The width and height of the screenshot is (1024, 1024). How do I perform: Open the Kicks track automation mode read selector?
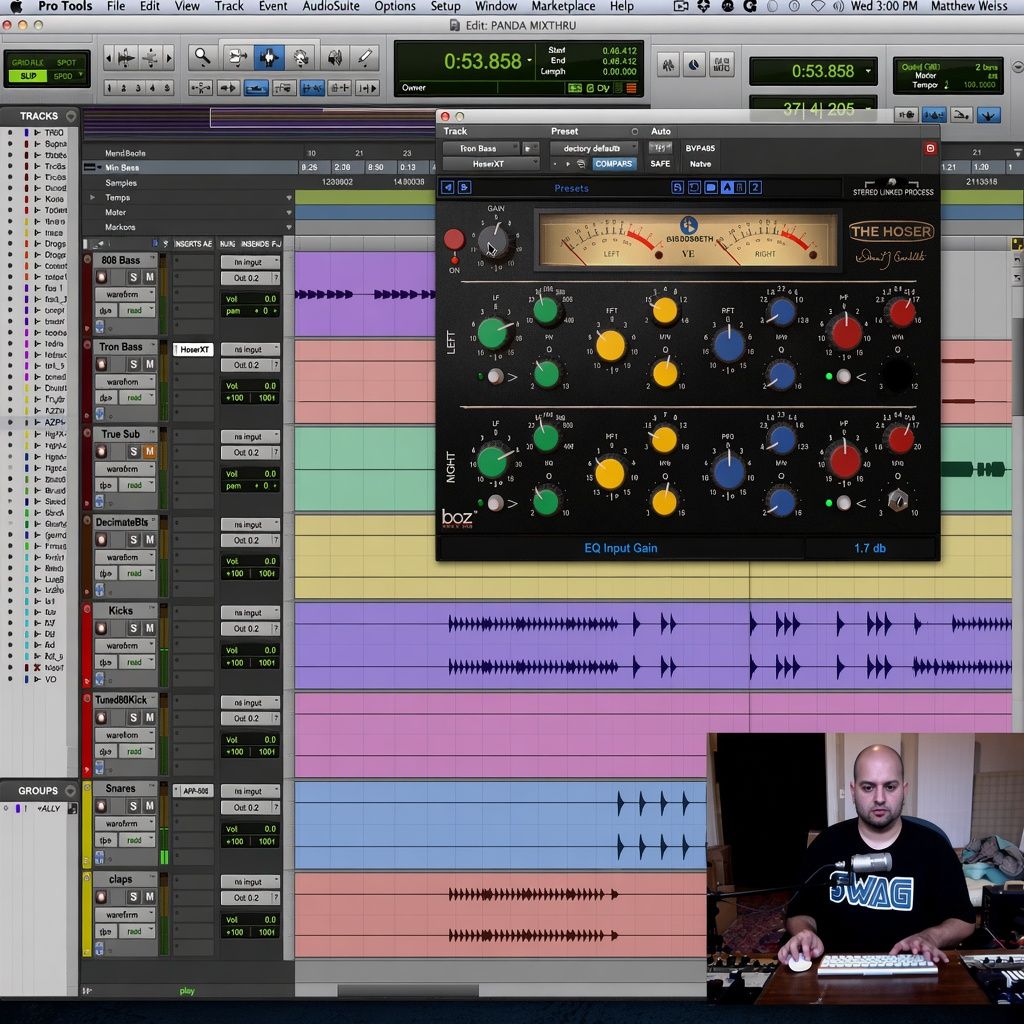137,662
